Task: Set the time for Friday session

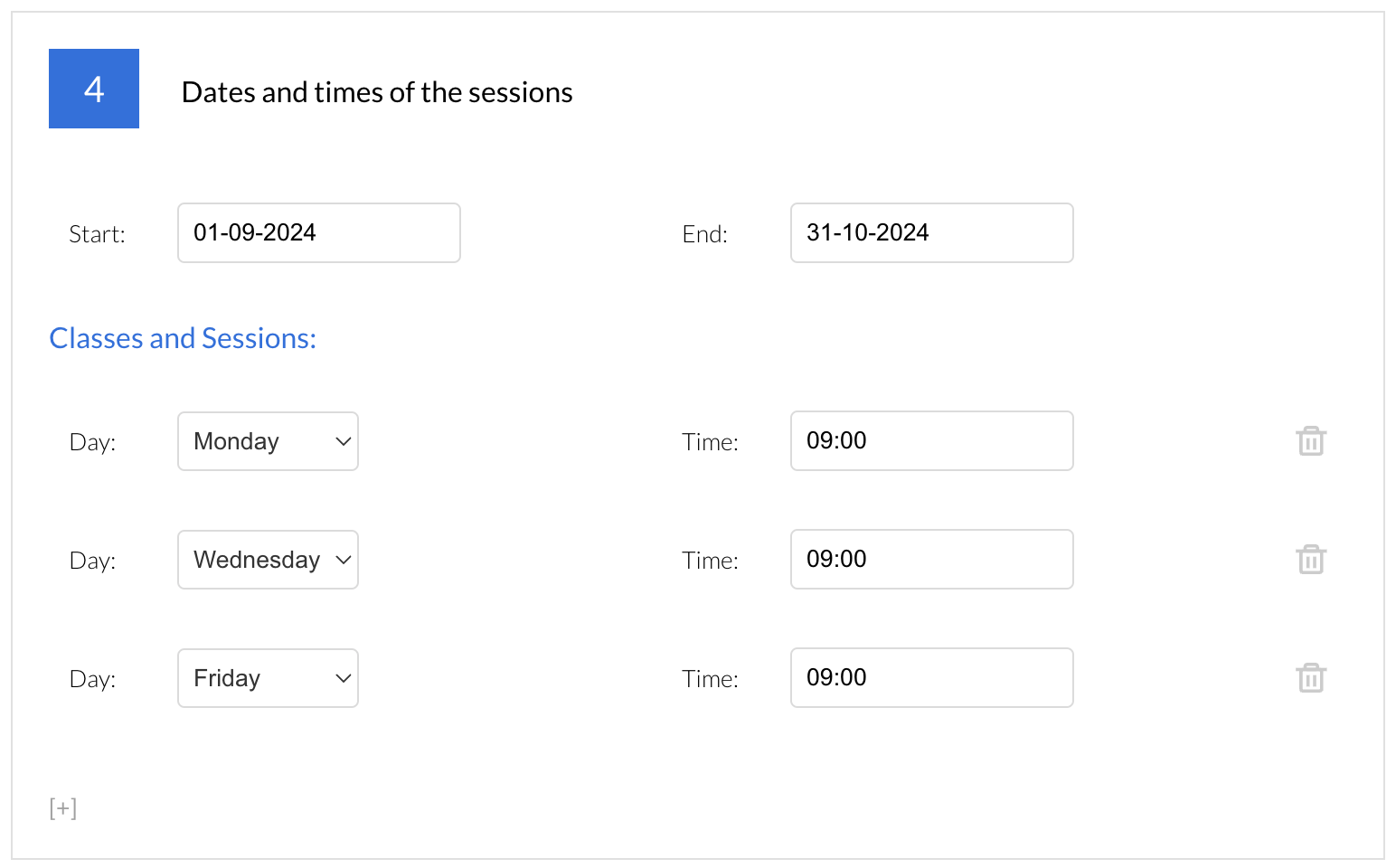Action: pyautogui.click(x=931, y=678)
